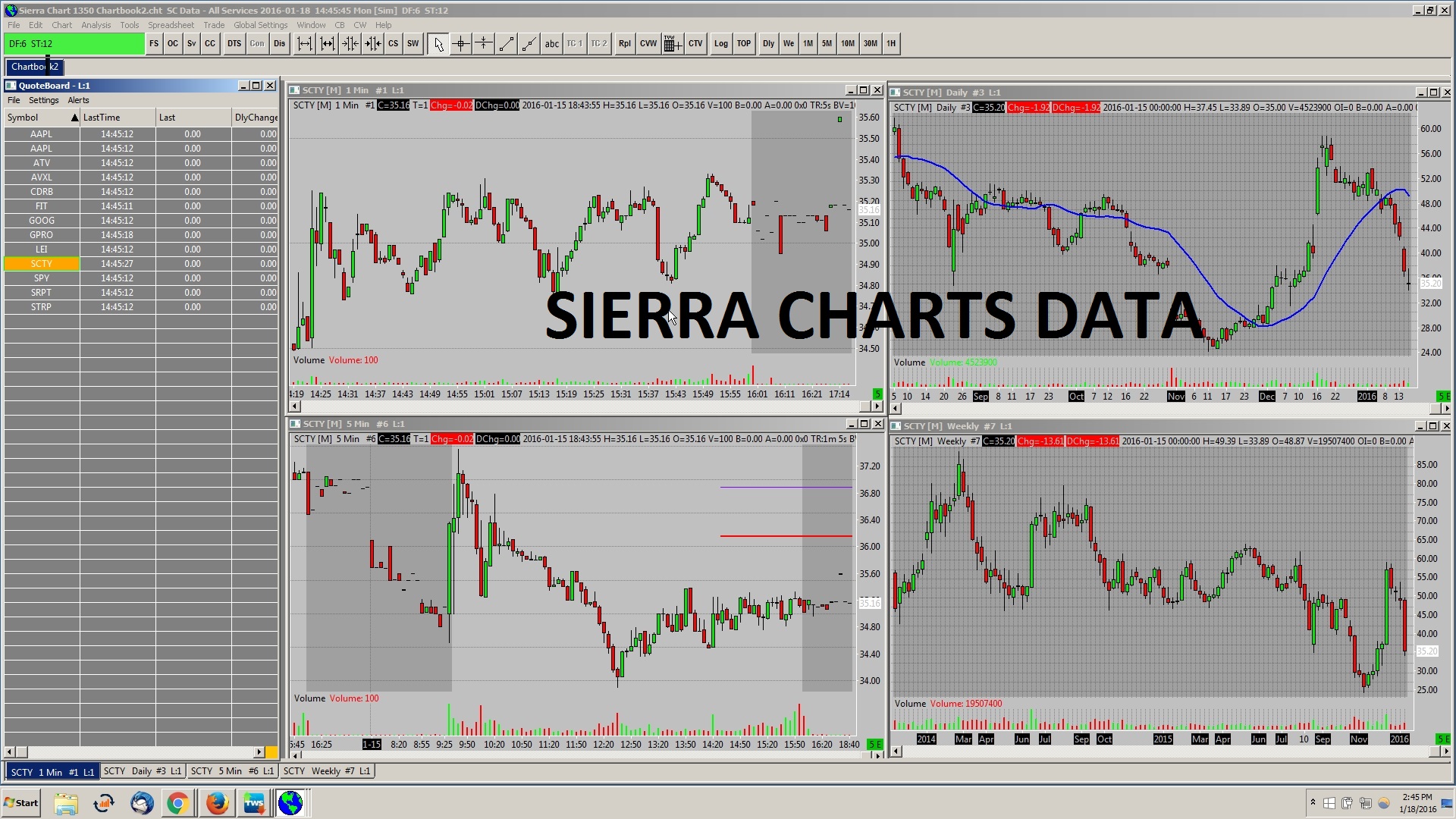Open Firefox from the taskbar
The width and height of the screenshot is (1456, 819).
(217, 803)
